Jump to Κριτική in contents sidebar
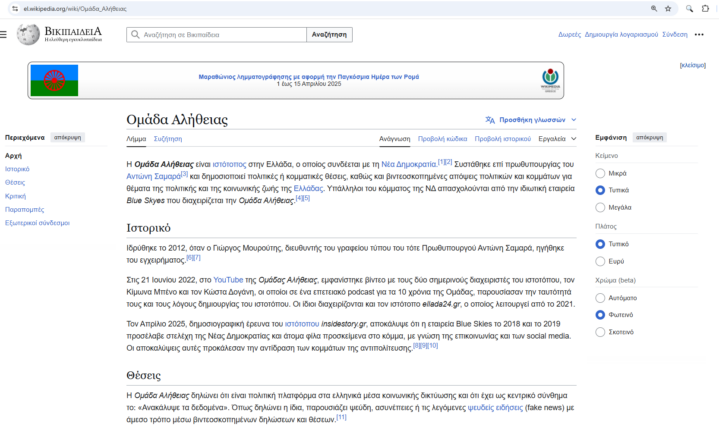 pyautogui.click(x=15, y=196)
